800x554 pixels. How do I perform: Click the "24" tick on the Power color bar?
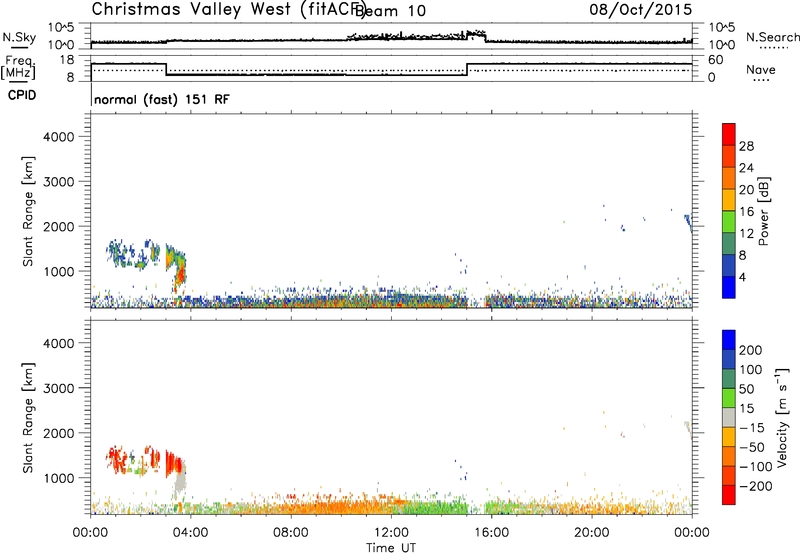[x=746, y=168]
